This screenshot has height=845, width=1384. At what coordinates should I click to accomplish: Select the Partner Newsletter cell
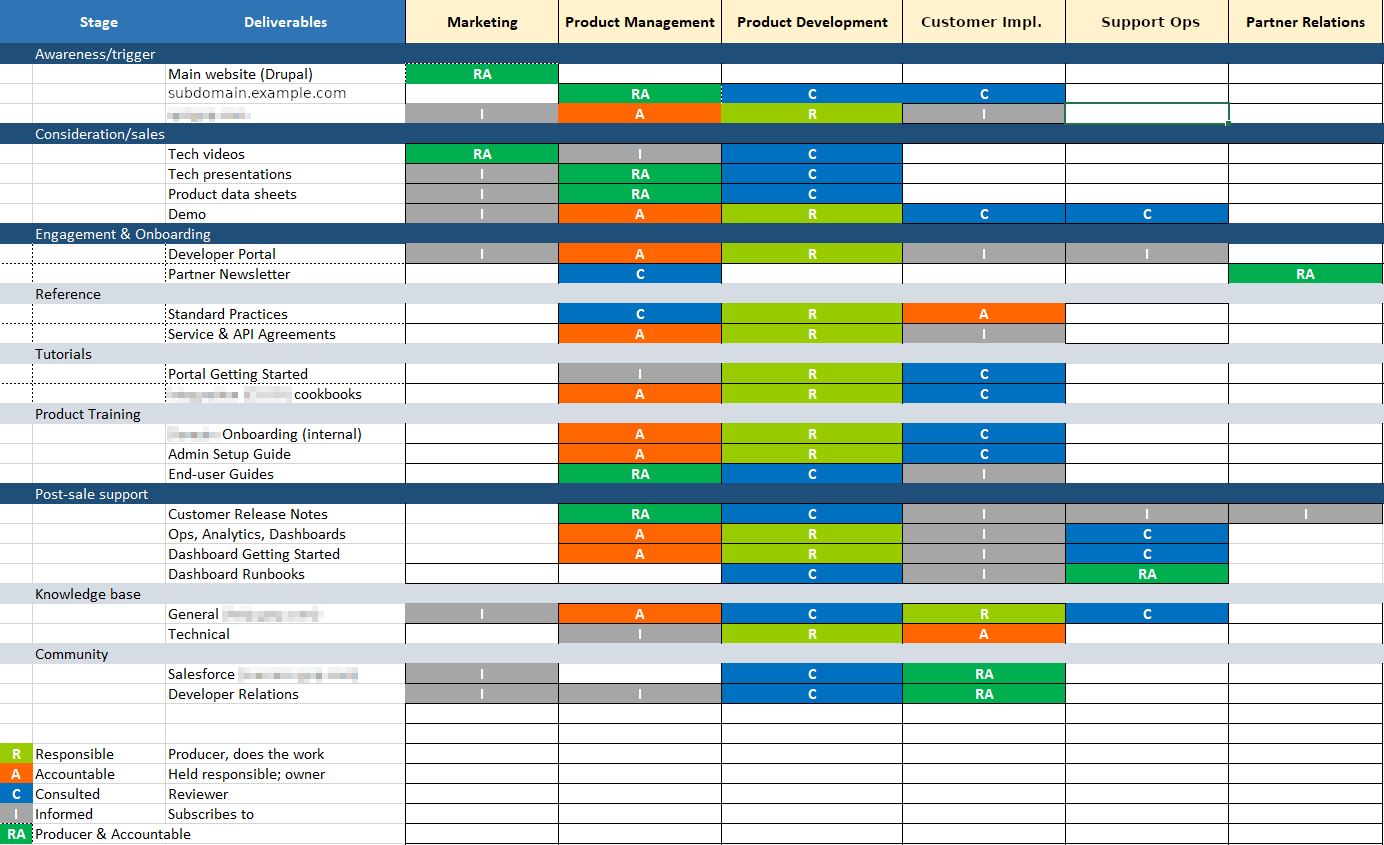pos(285,274)
